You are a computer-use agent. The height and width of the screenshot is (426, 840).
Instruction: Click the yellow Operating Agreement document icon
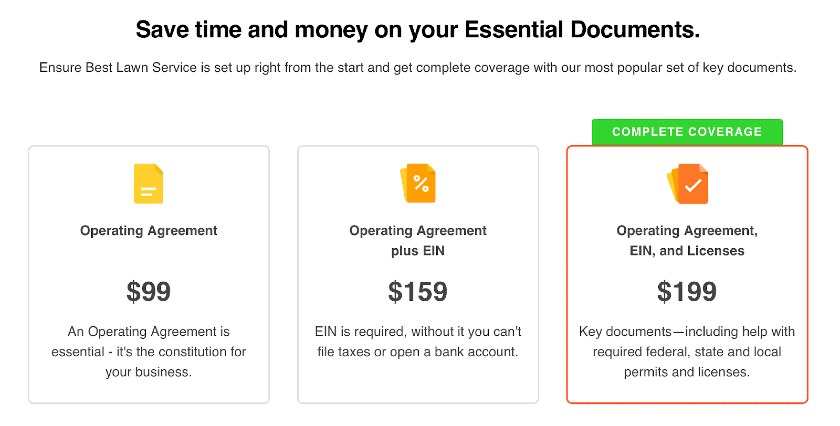click(x=148, y=184)
